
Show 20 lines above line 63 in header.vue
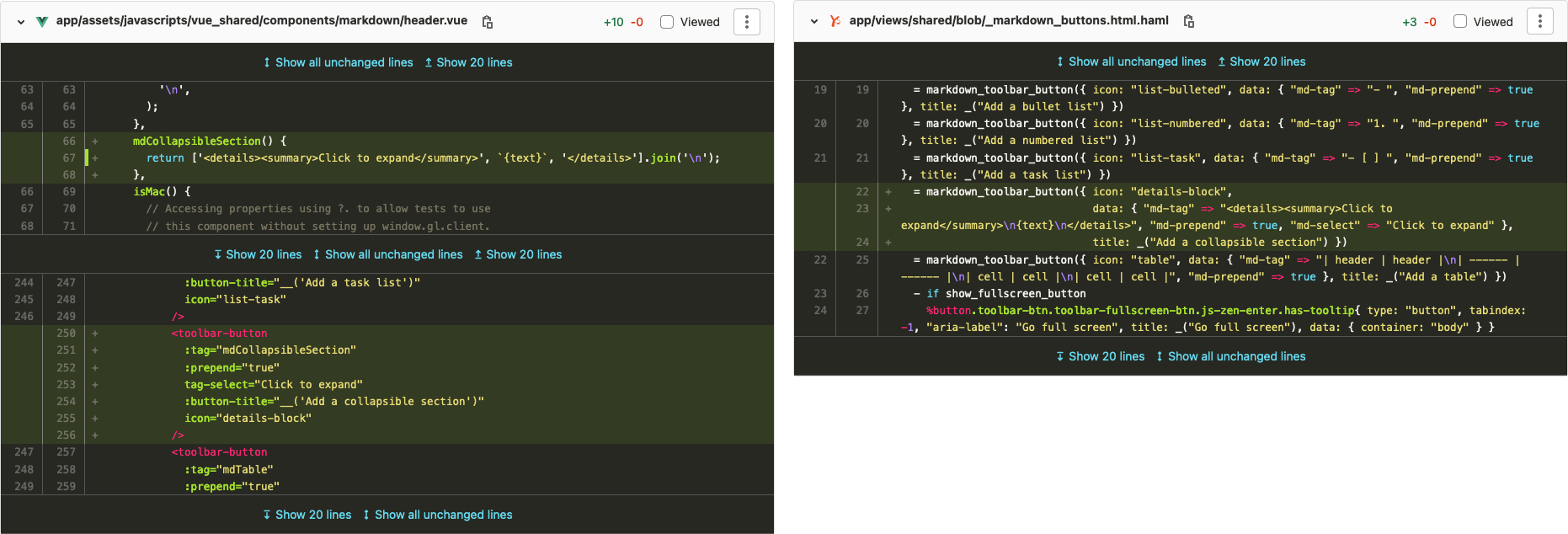pos(468,62)
